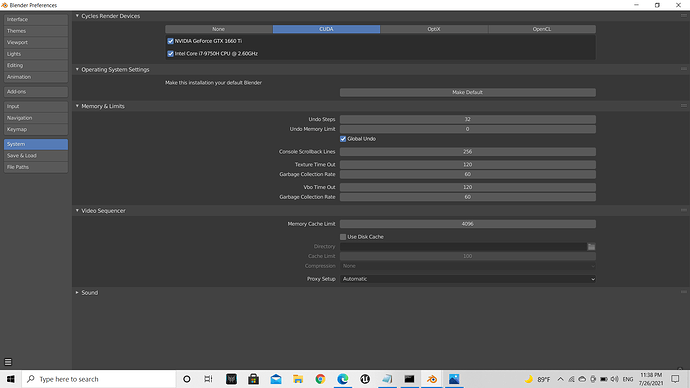
Task: Open the Keymap preferences section
Action: [x=36, y=129]
